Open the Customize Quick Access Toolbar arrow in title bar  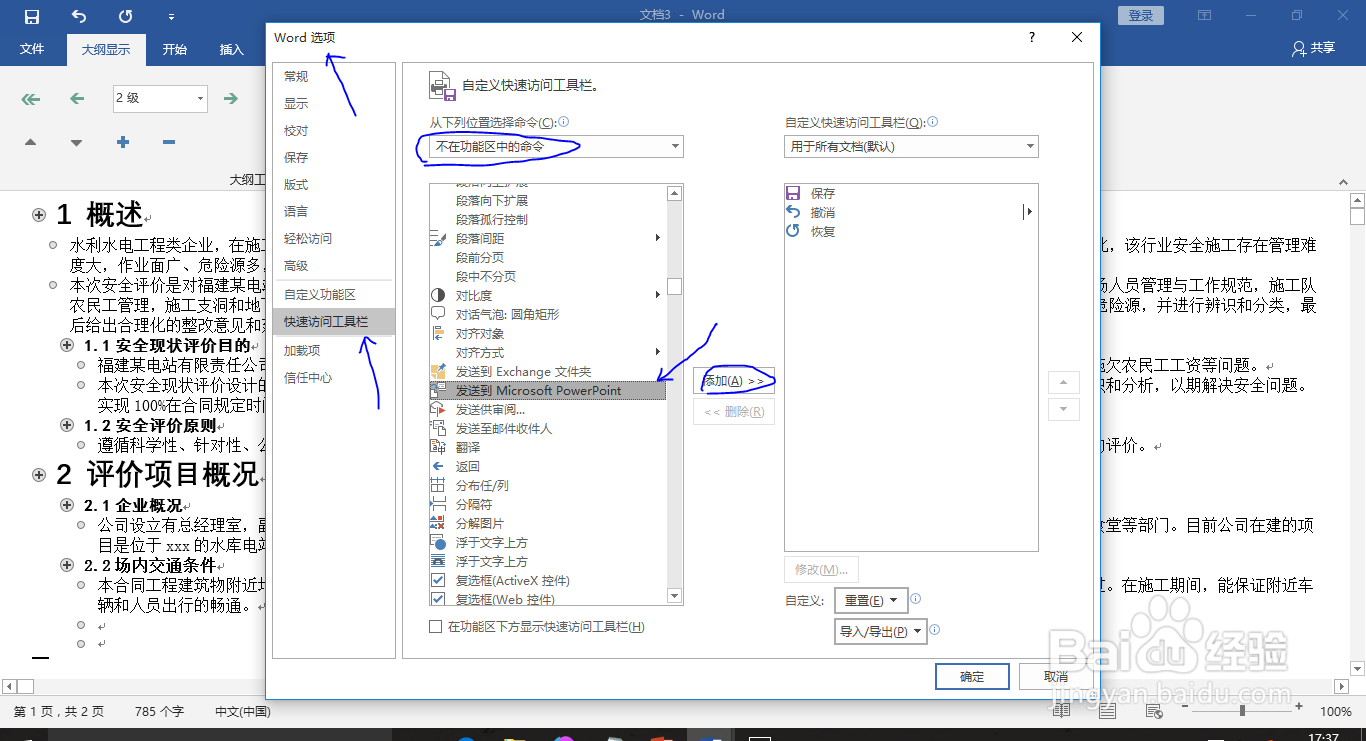(172, 17)
